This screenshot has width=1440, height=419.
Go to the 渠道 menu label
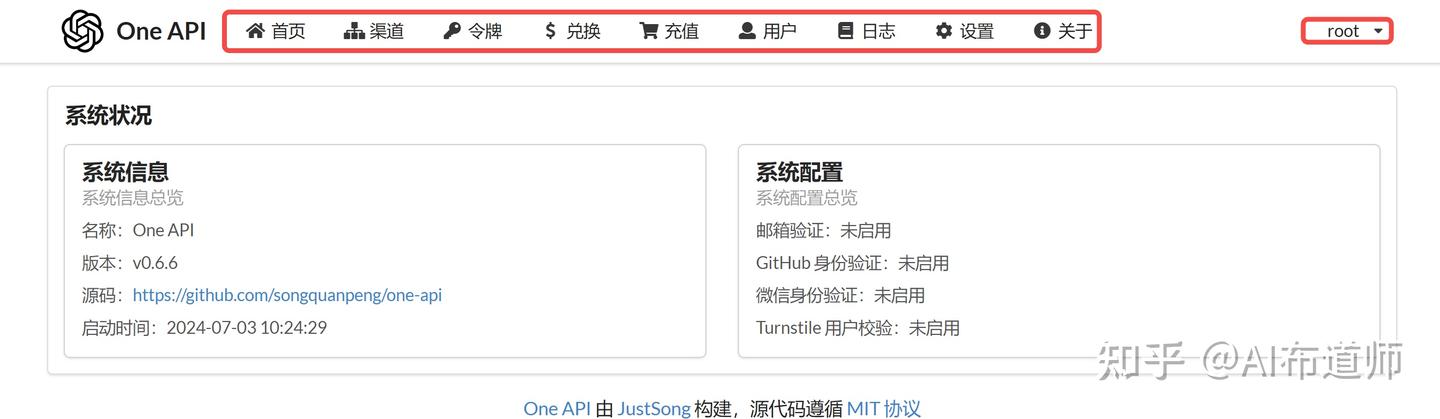click(387, 31)
